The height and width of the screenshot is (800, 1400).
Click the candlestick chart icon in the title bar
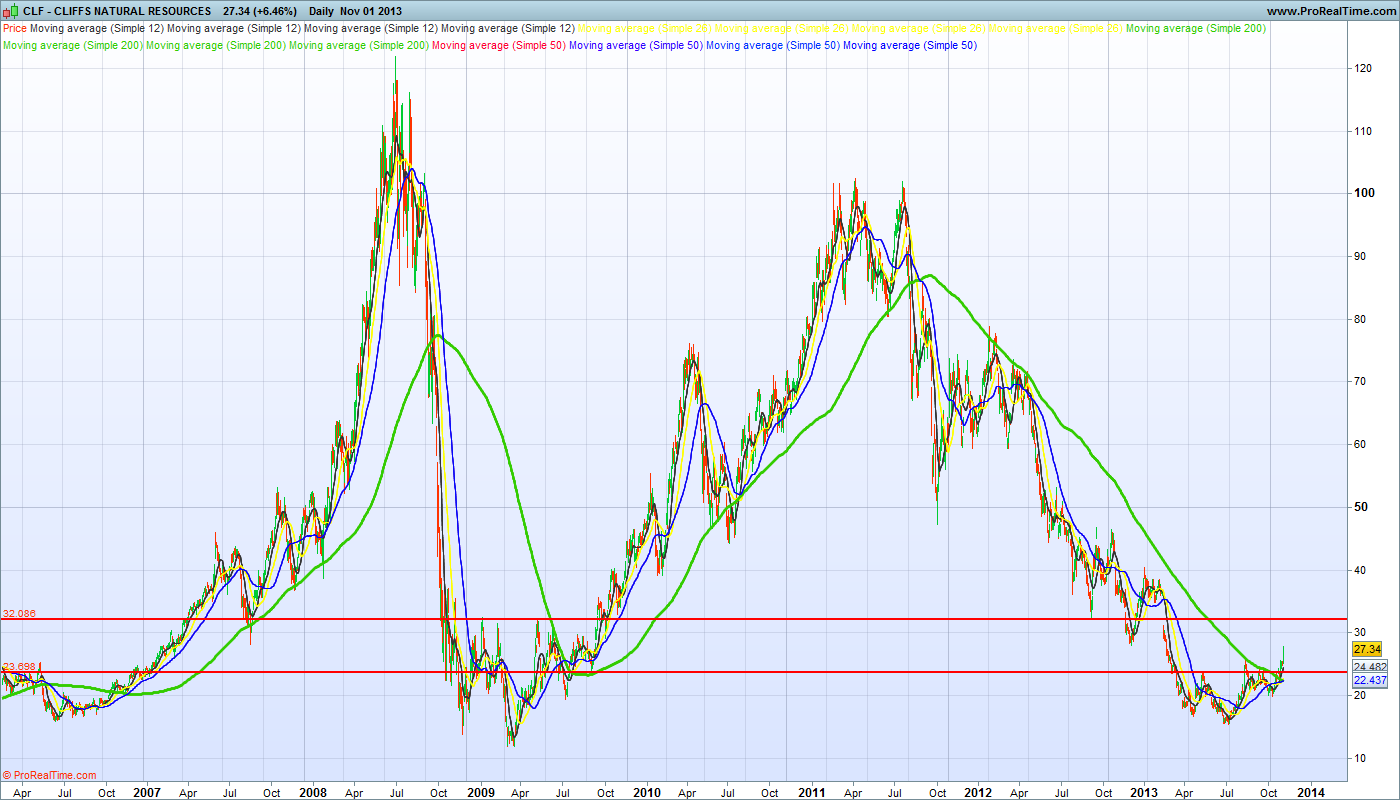click(13, 11)
